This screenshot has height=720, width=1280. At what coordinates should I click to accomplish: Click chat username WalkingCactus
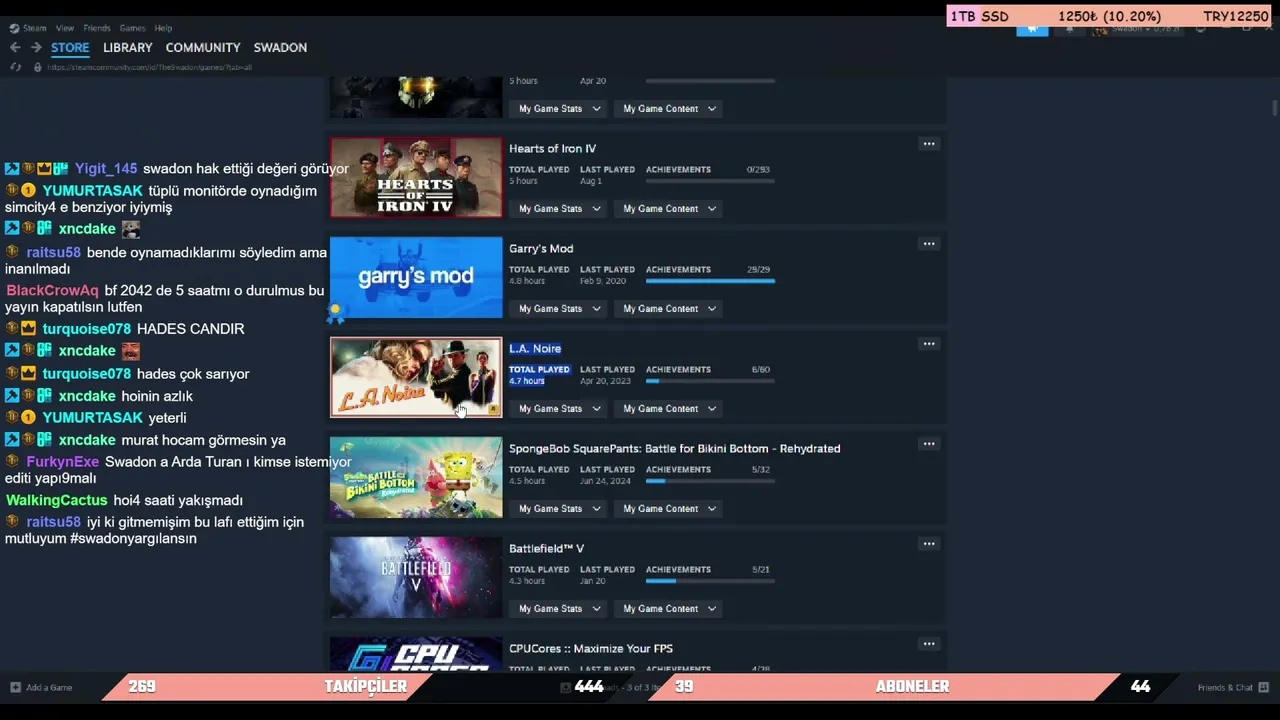(57, 500)
